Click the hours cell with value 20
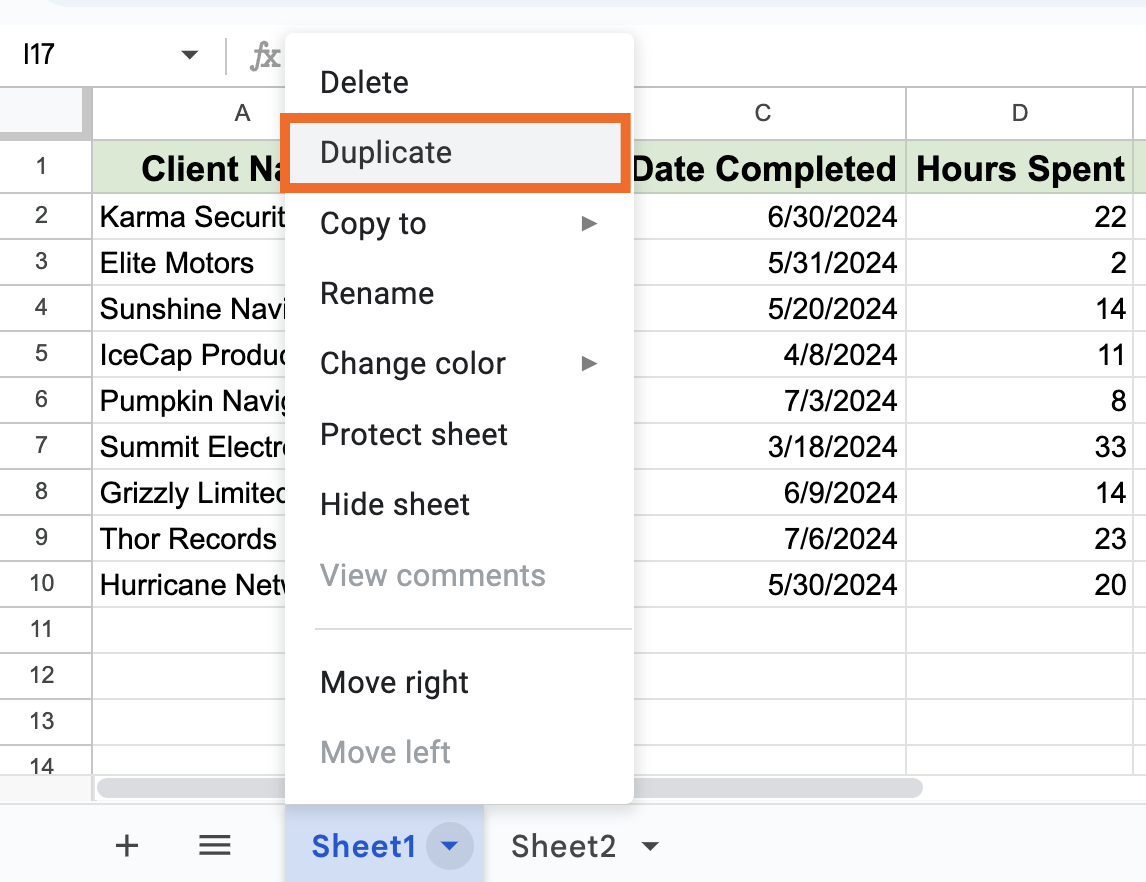 point(1020,585)
